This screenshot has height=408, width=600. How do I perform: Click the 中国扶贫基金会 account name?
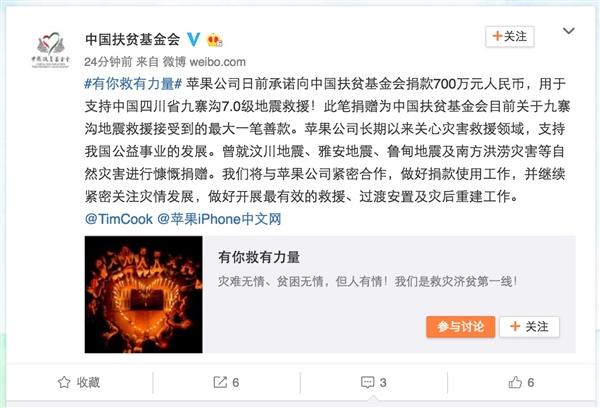tap(132, 39)
